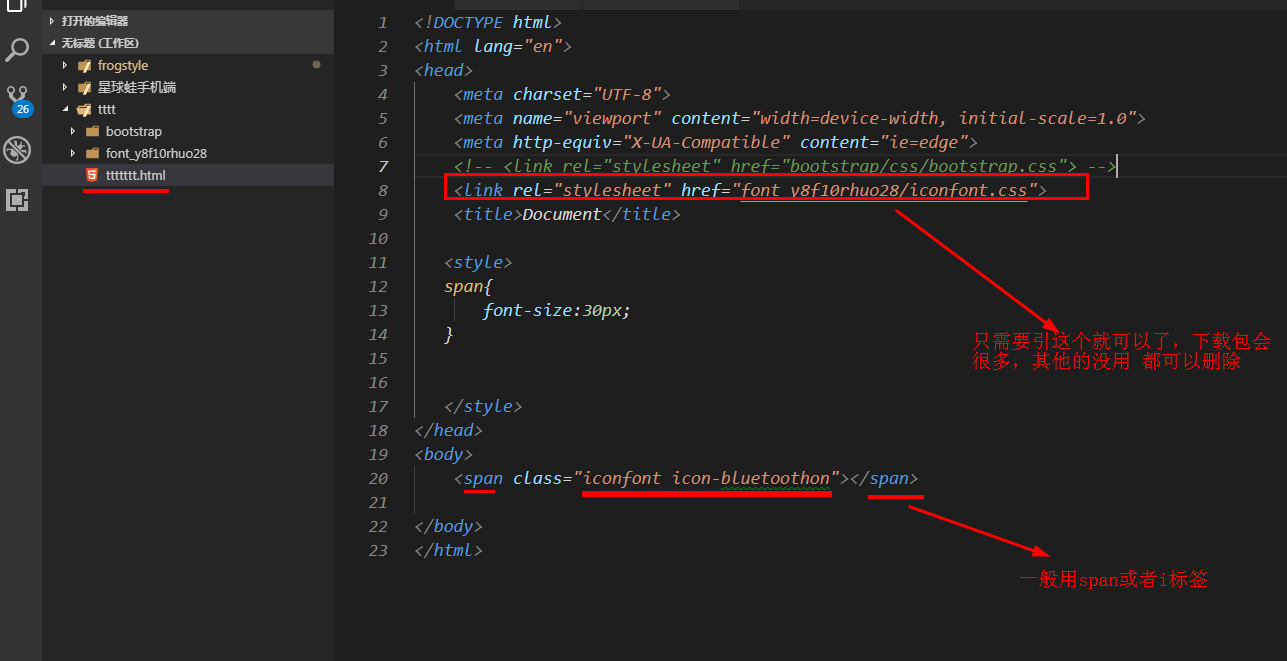Click the meta viewport line
The width and height of the screenshot is (1287, 661).
(799, 118)
